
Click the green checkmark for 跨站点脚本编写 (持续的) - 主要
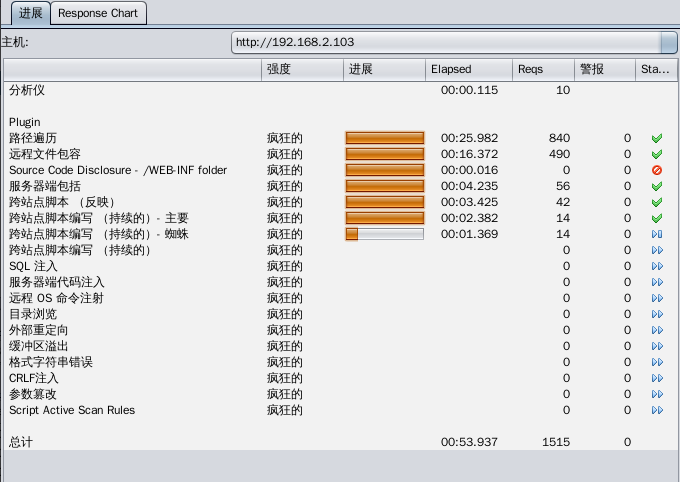(657, 218)
